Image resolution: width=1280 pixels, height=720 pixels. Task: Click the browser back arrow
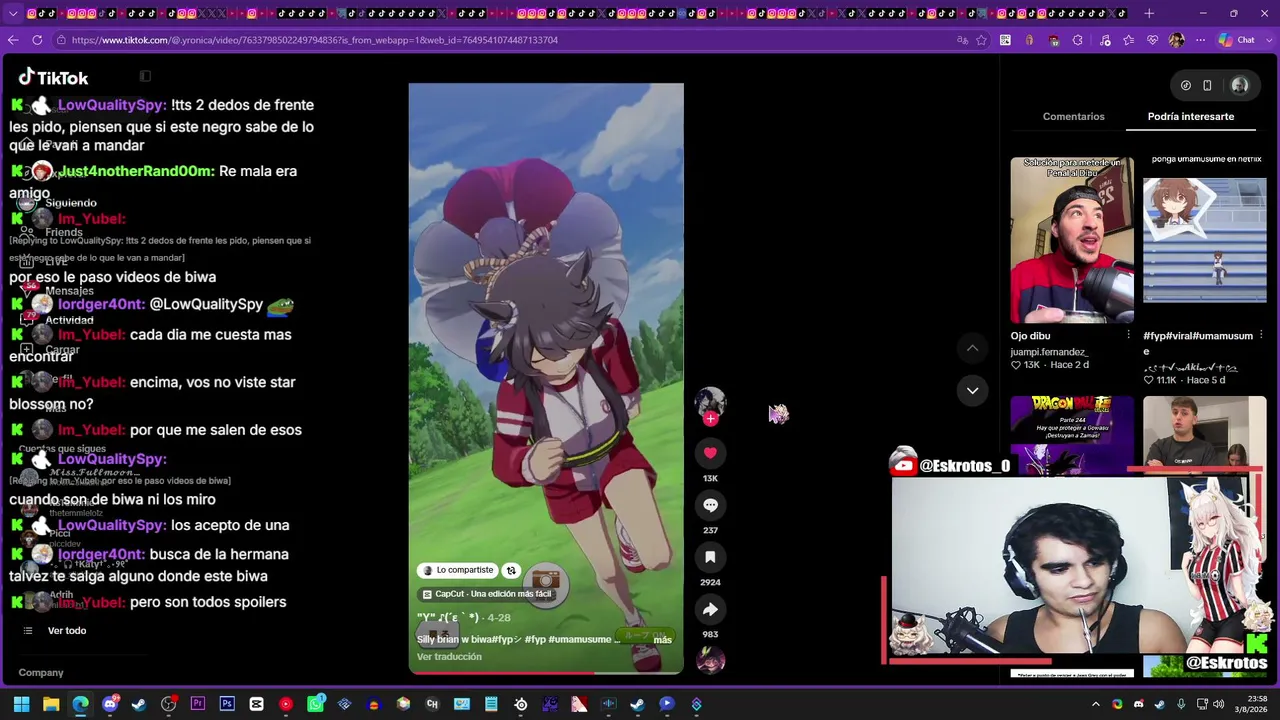coord(13,40)
